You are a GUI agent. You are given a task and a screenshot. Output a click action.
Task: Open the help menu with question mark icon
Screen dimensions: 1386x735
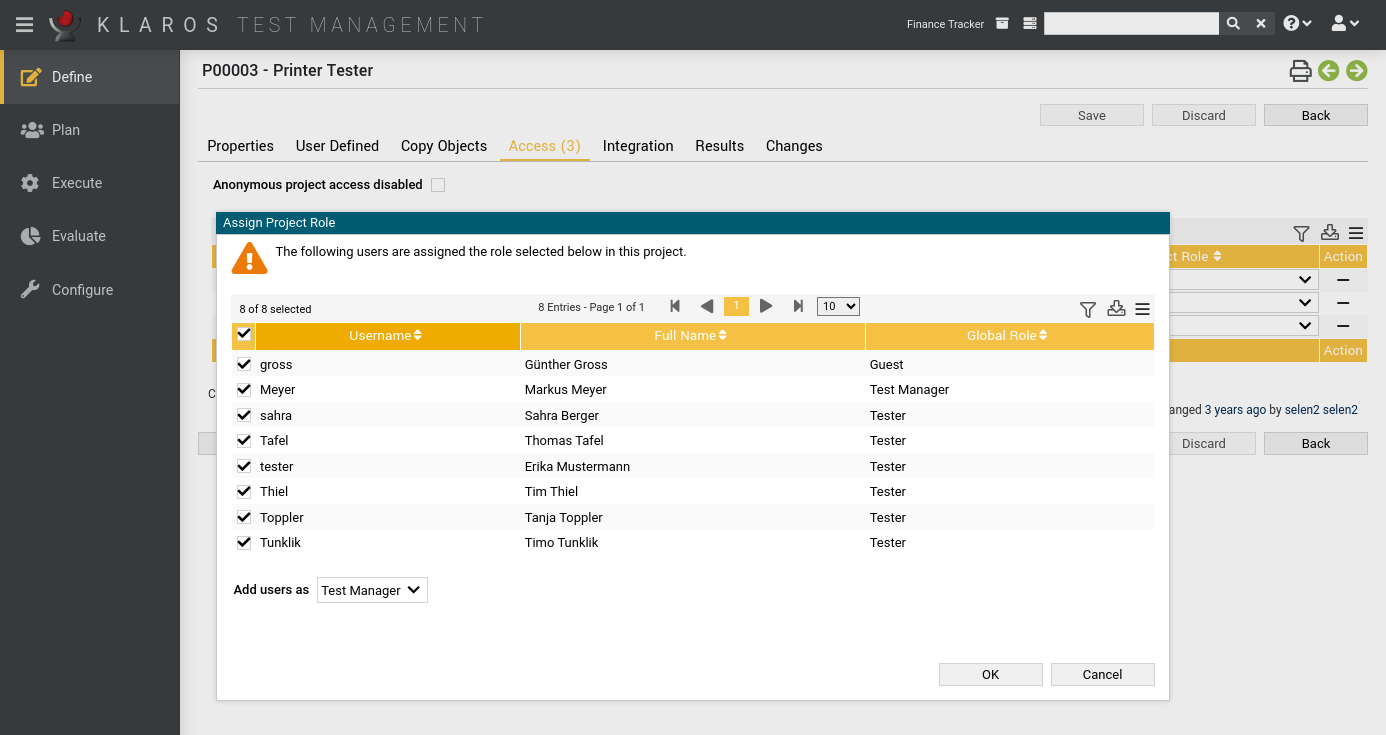pos(1294,23)
